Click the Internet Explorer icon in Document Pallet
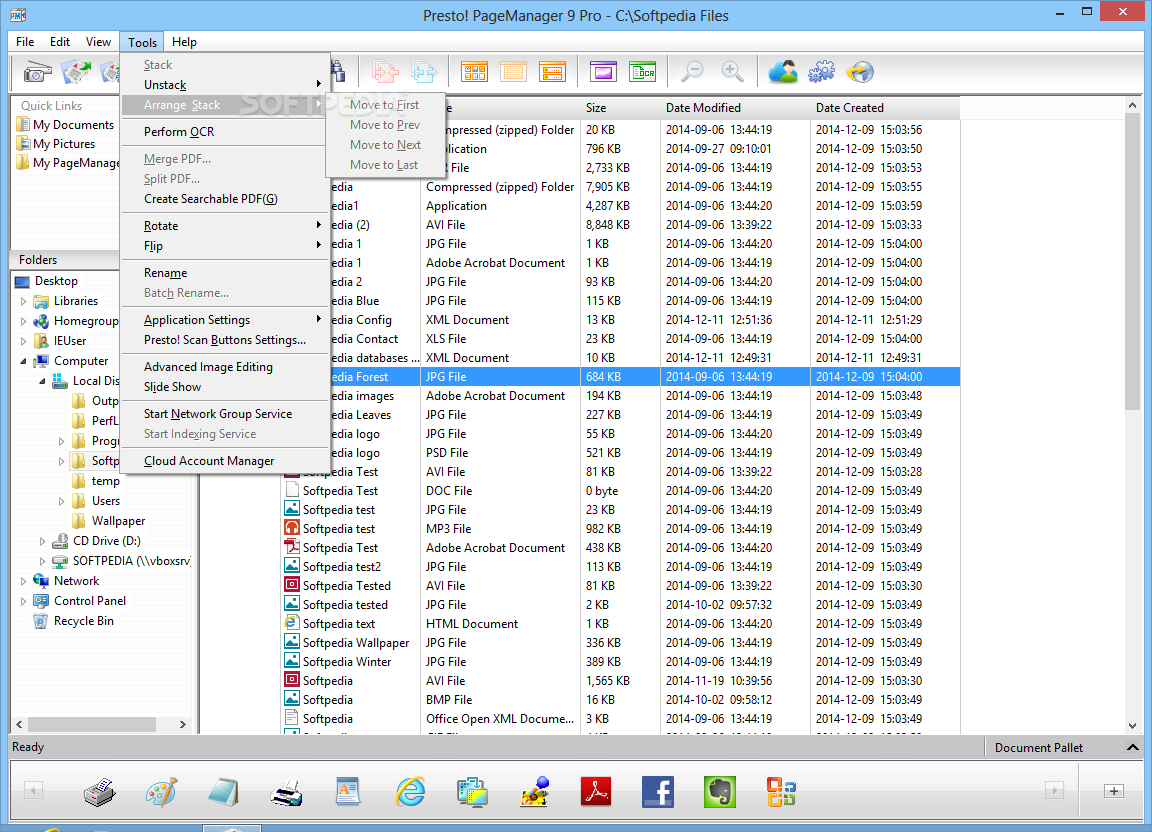The height and width of the screenshot is (832, 1152). tap(410, 792)
